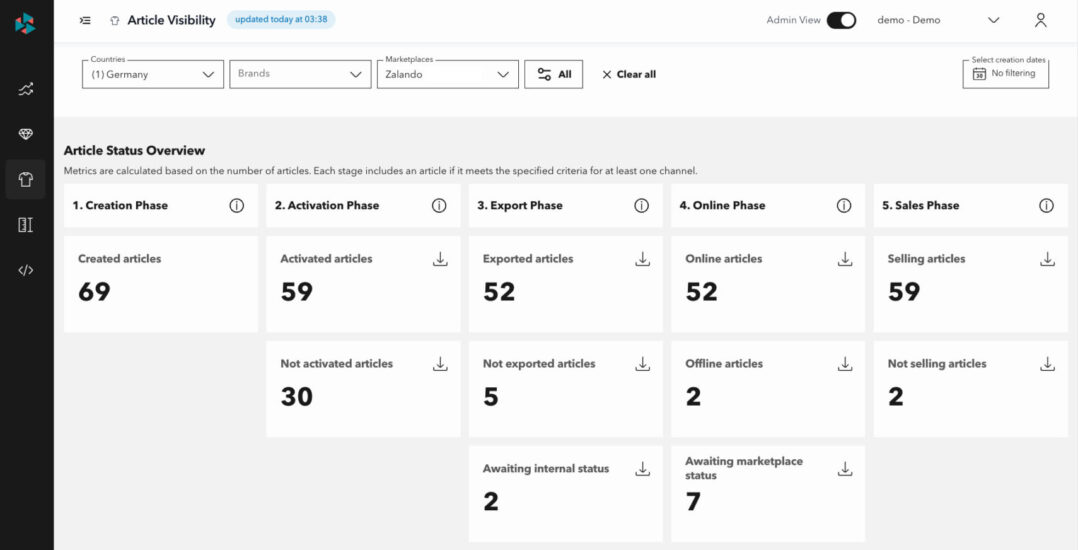Open the Countries dropdown
The height and width of the screenshot is (550, 1078).
click(x=153, y=74)
